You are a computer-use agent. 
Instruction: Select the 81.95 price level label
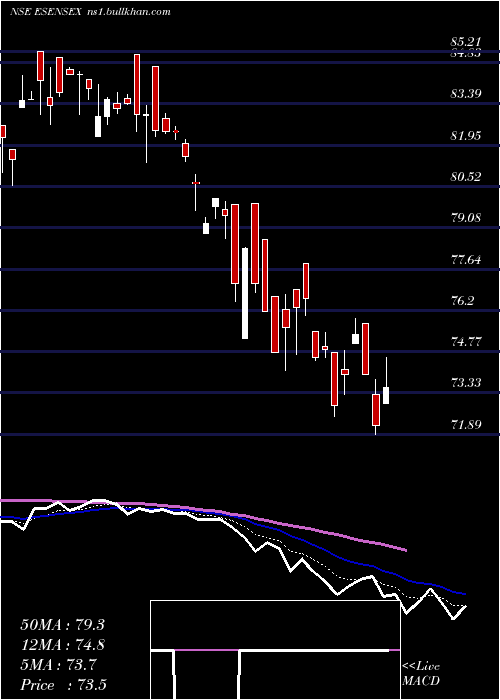click(x=466, y=135)
